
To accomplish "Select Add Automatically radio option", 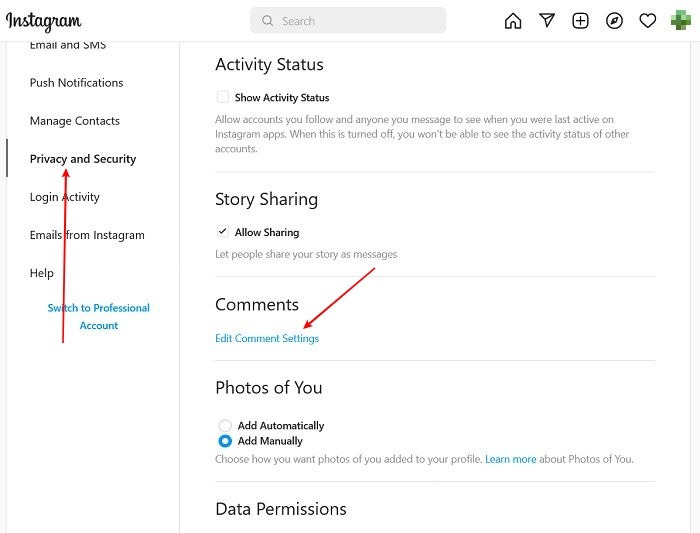I will [225, 426].
